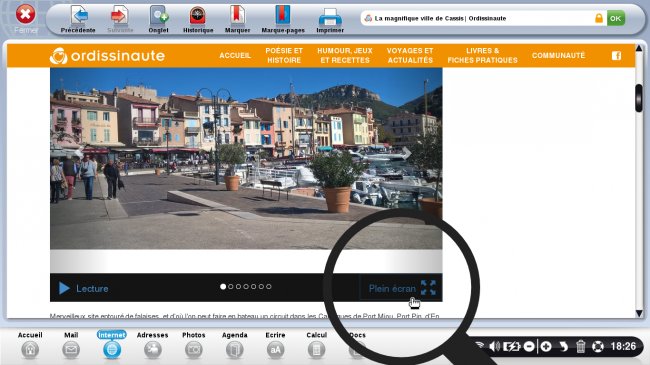Select the sixth slideshow dot

pyautogui.click(x=261, y=287)
